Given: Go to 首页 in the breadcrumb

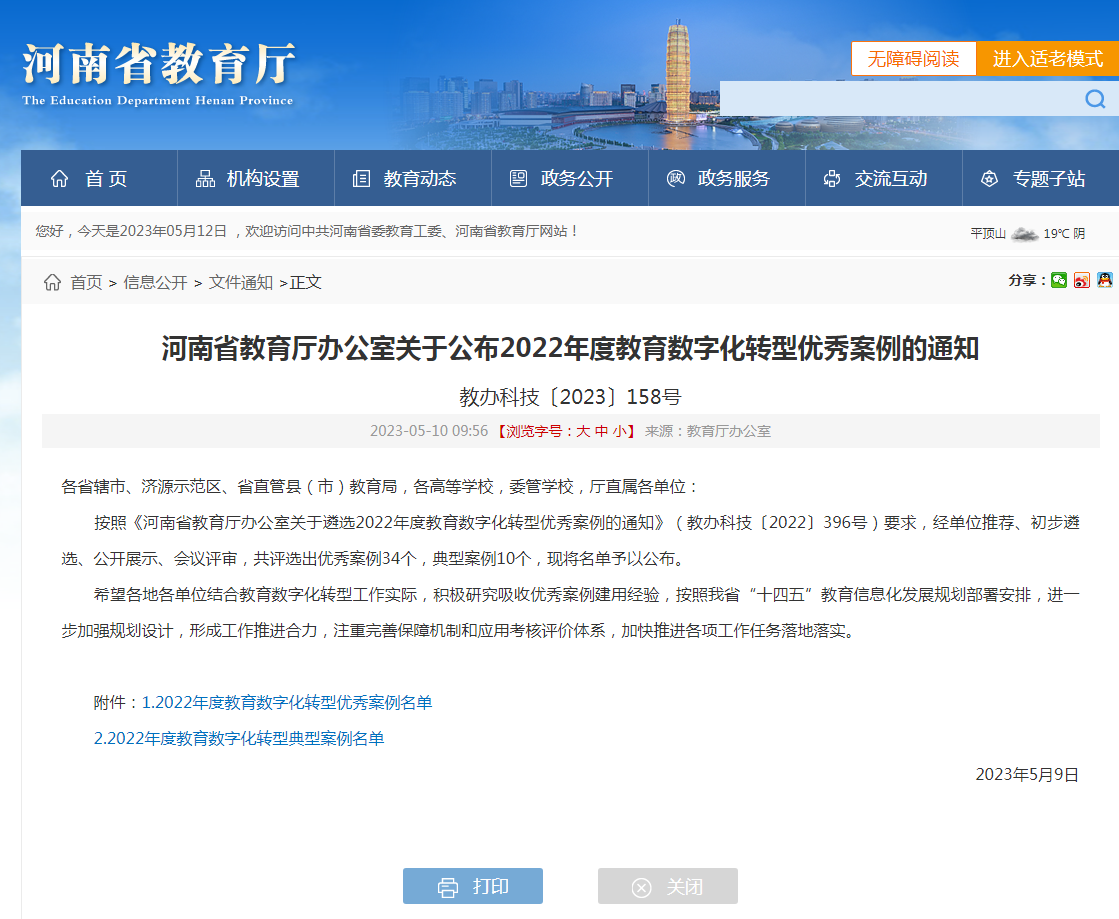Looking at the screenshot, I should point(86,283).
